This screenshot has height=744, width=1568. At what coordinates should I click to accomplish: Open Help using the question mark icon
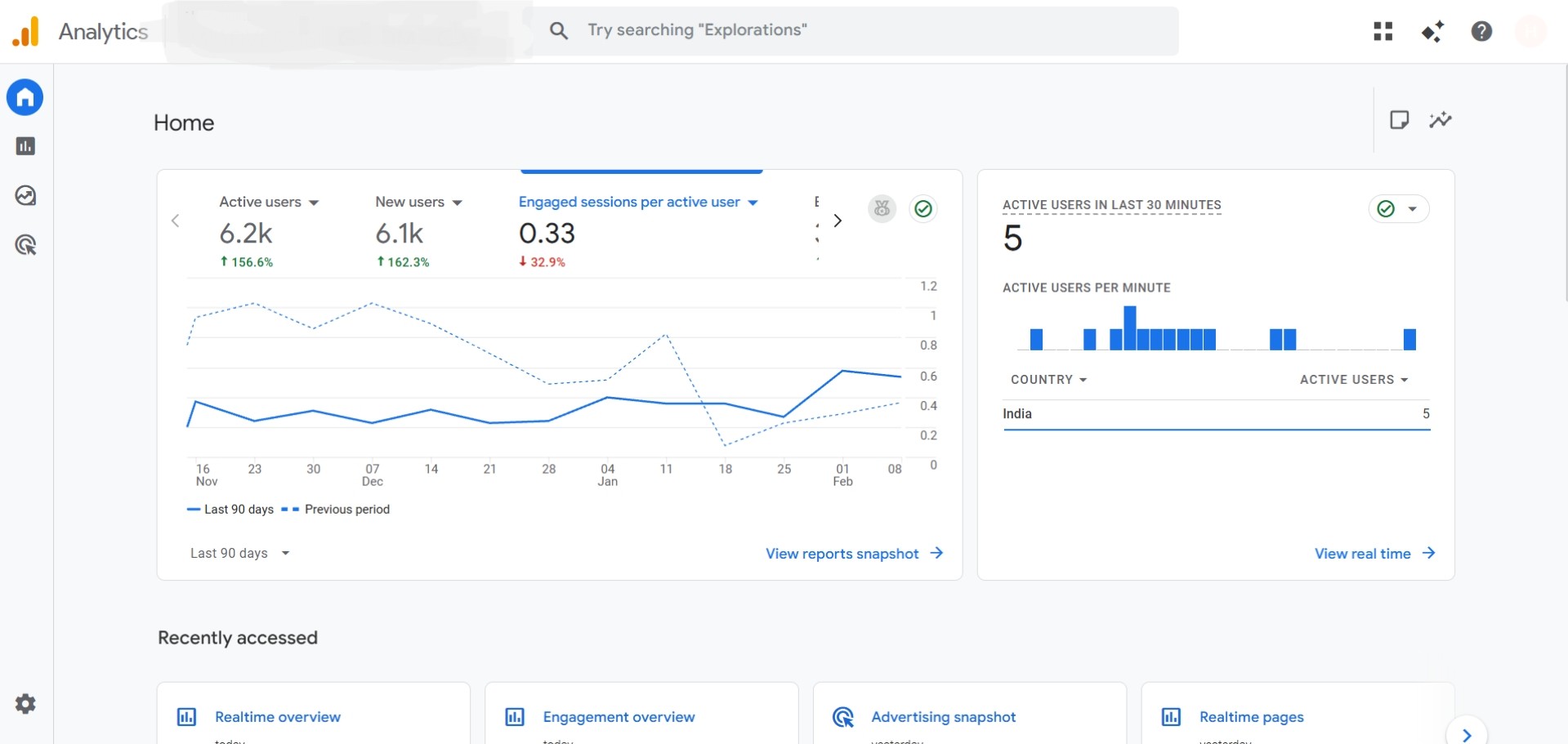pos(1481,31)
